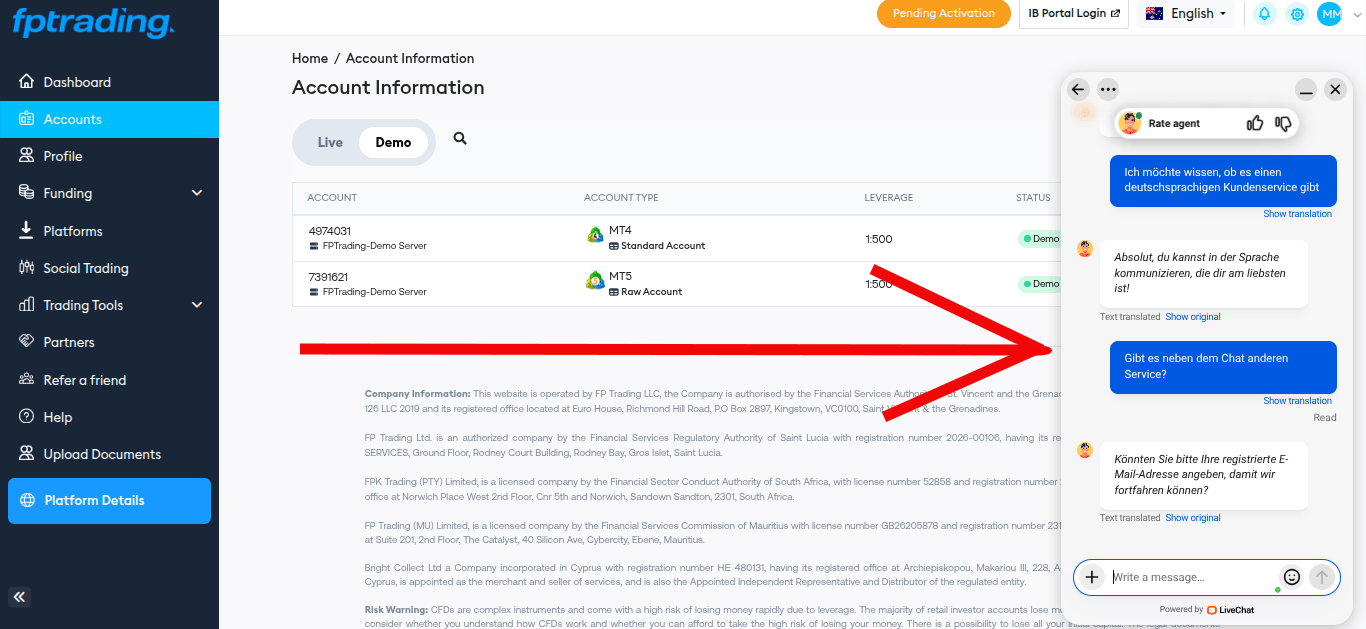Click the LEVERAGE column header

[889, 198]
